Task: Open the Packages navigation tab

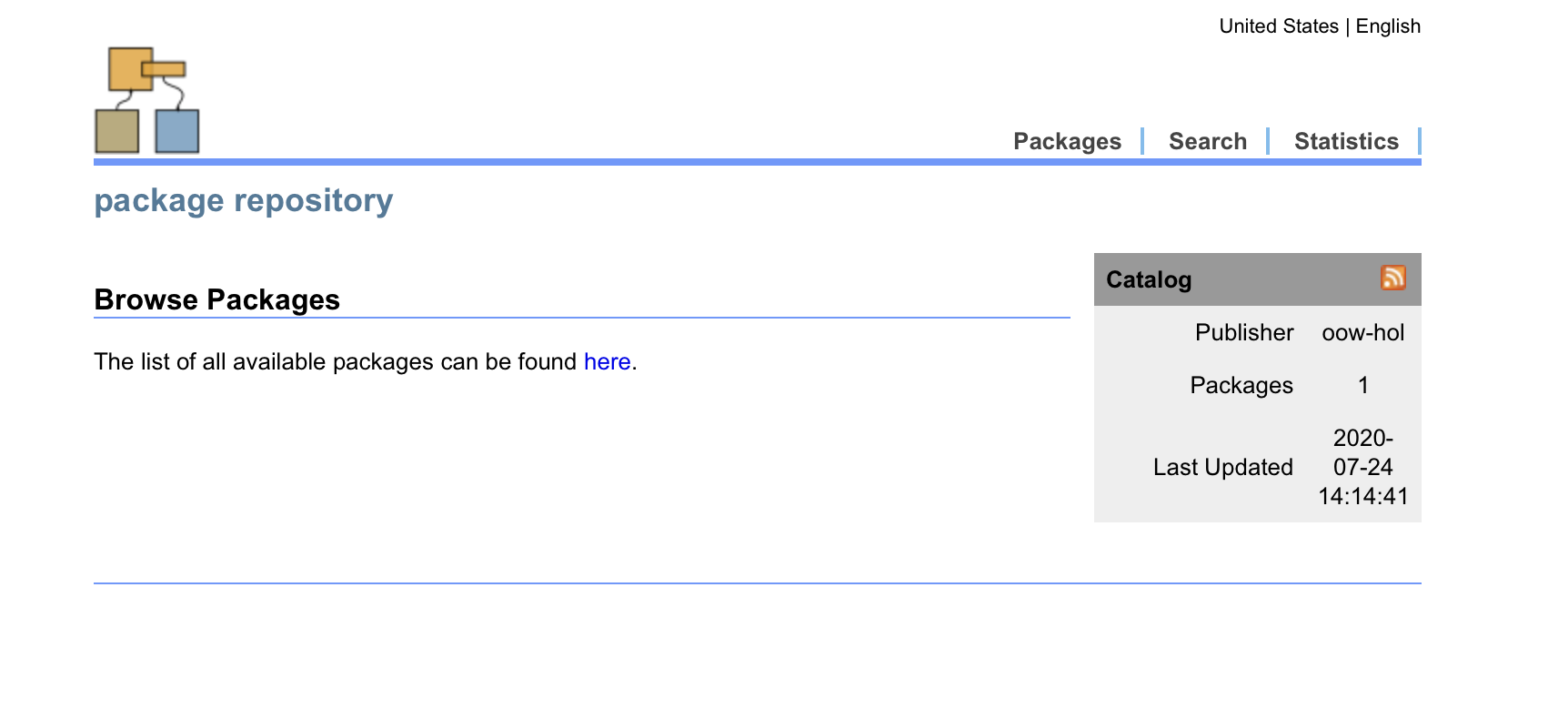Action: (1067, 141)
